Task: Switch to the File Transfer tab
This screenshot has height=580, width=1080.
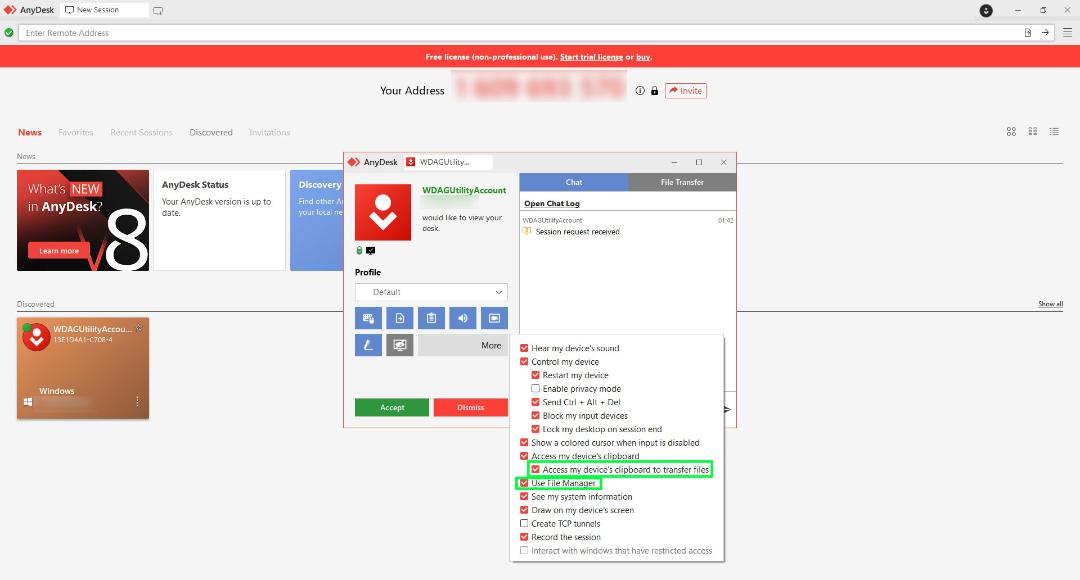Action: (x=682, y=182)
